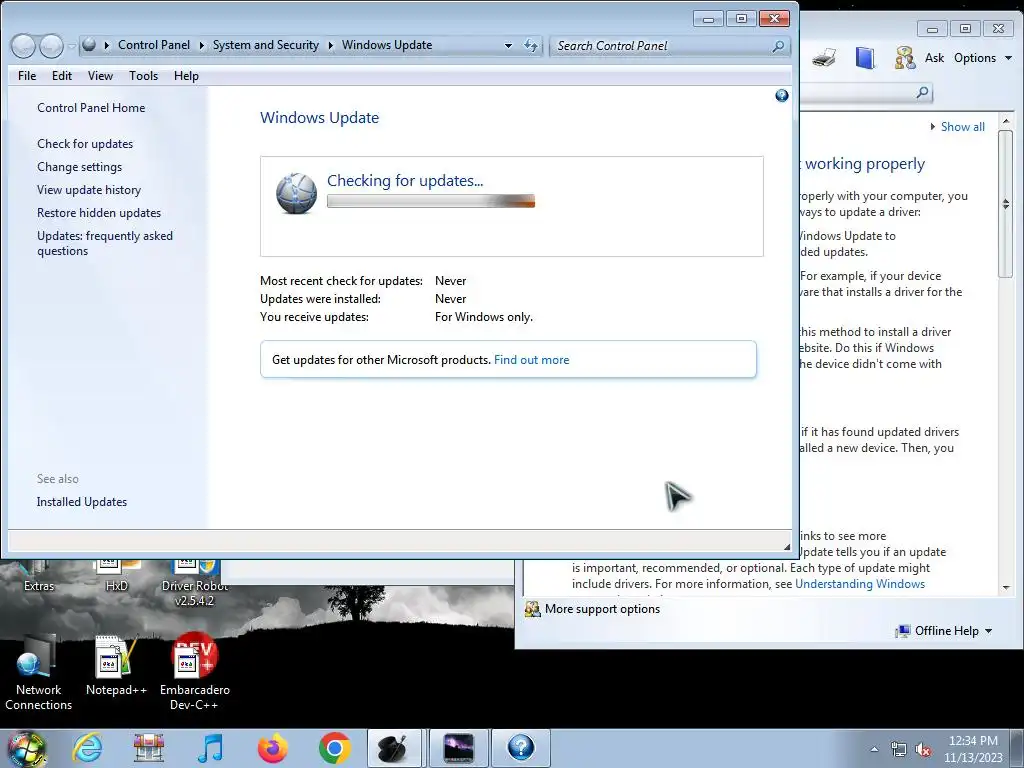Viewport: 1024px width, 768px height.
Task: Switch to Help and Support taskbar button
Action: click(521, 748)
